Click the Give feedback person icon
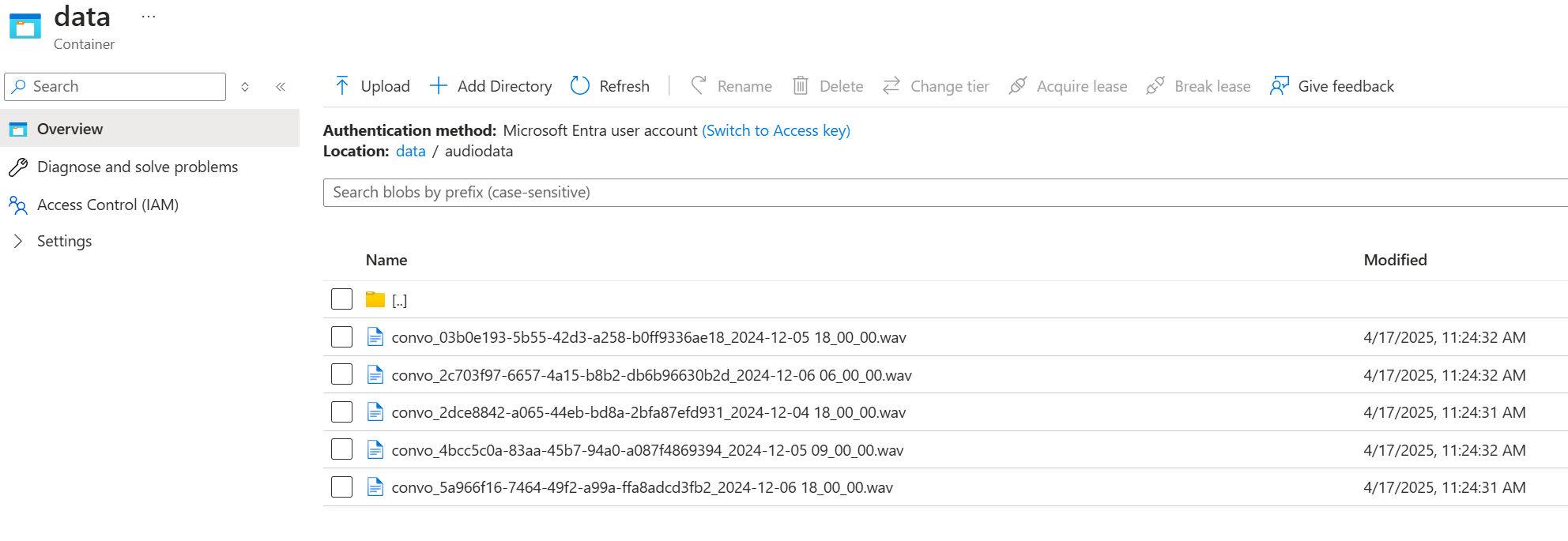1568x541 pixels. click(1280, 86)
